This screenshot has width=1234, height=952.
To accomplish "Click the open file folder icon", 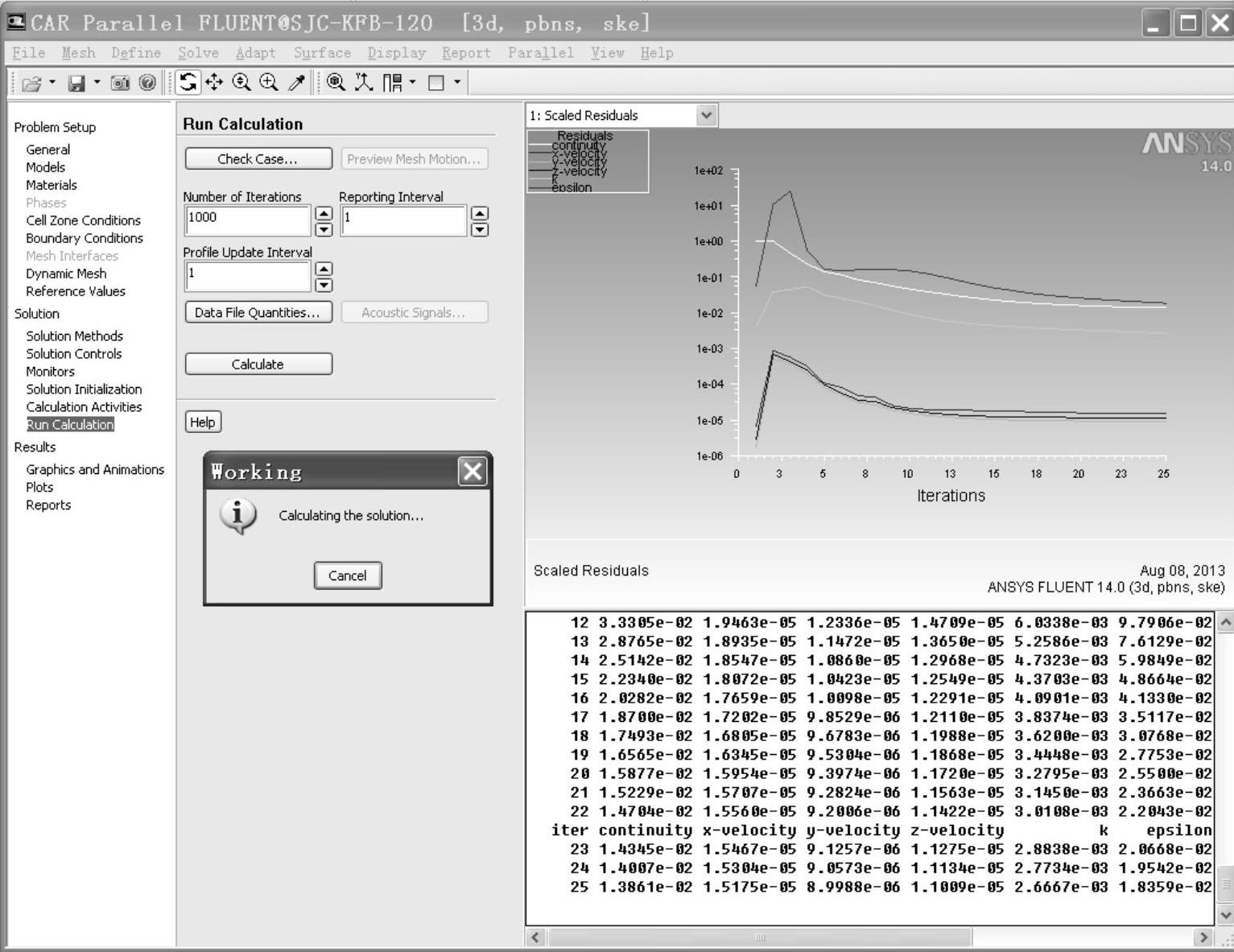I will click(x=31, y=83).
